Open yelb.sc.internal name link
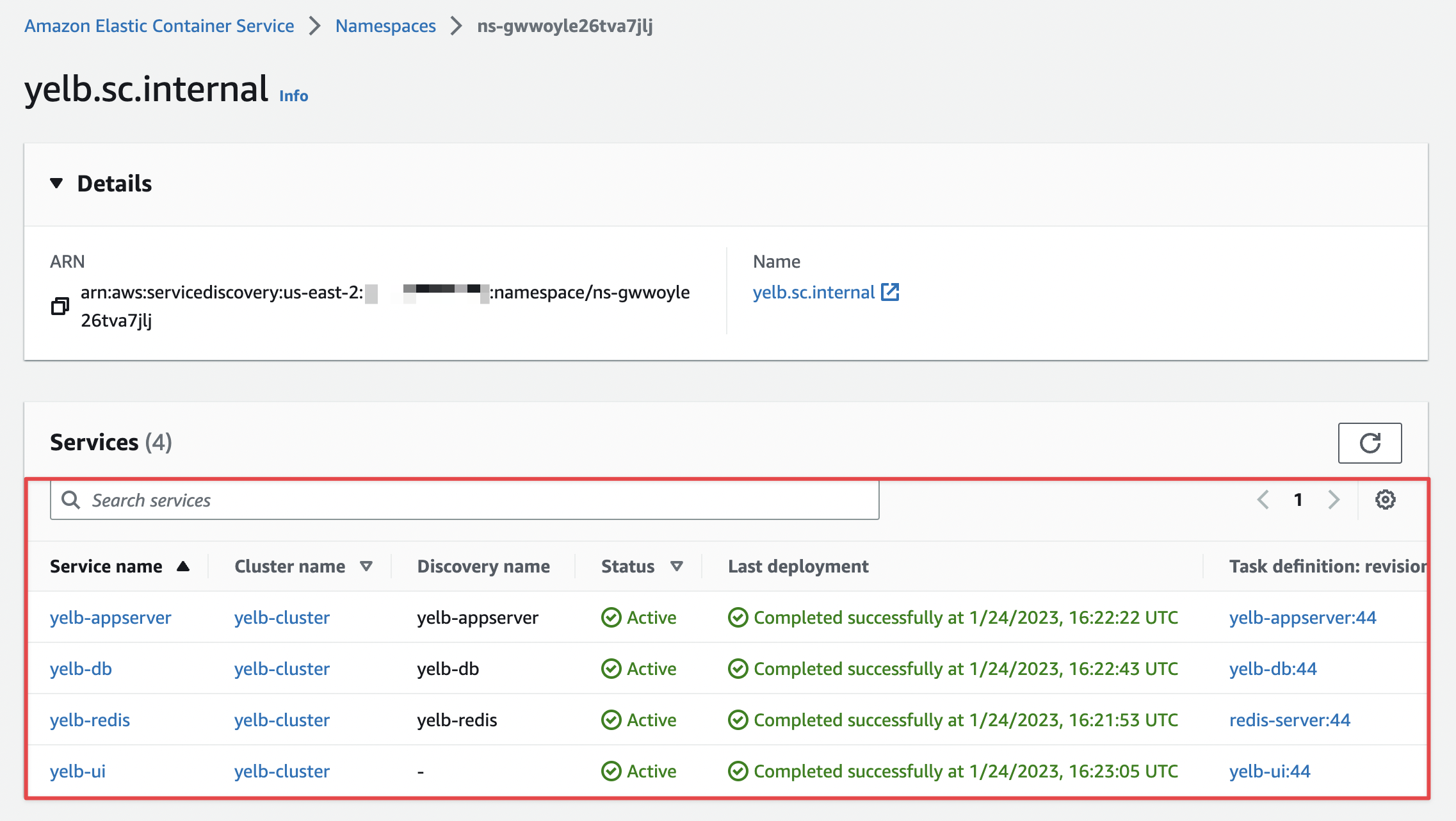 [813, 292]
